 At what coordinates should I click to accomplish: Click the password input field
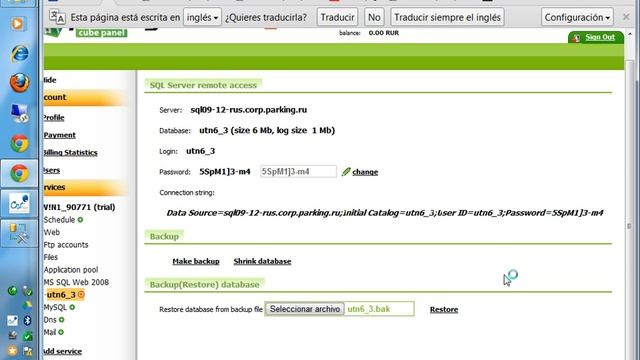point(298,171)
